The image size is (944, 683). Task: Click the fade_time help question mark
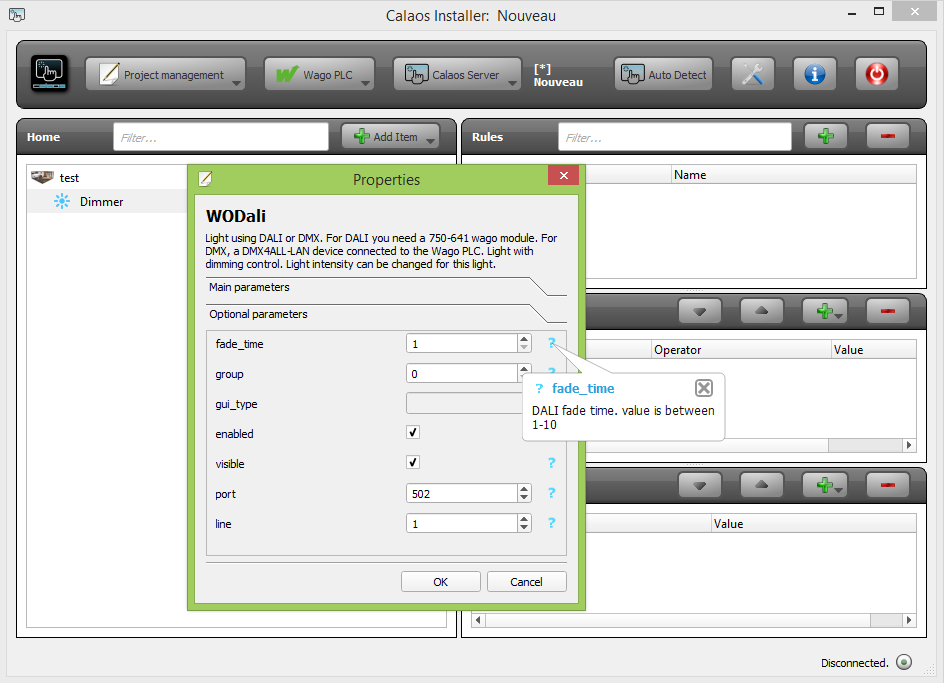pyautogui.click(x=551, y=343)
